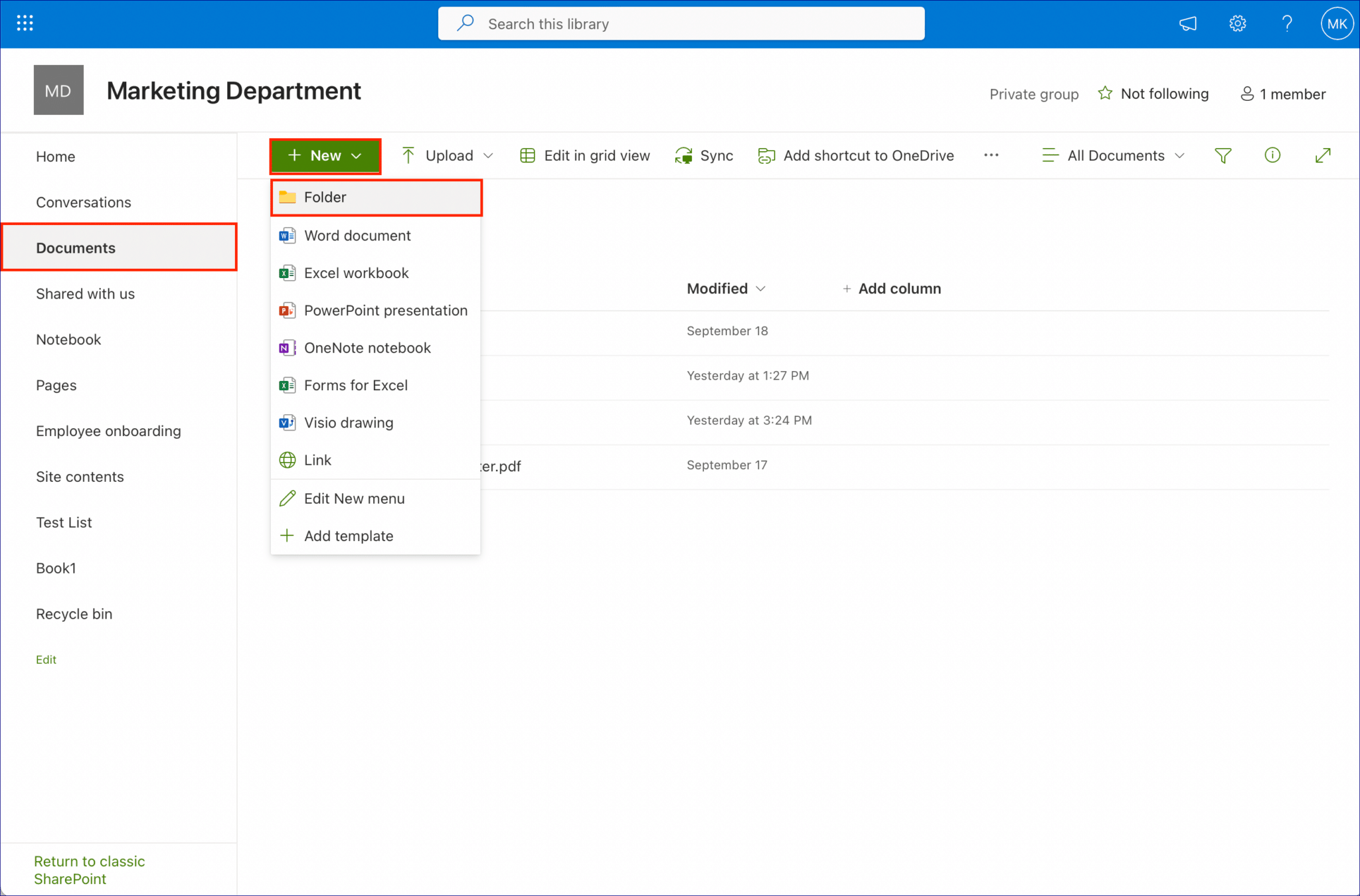Open the help question mark icon
1360x896 pixels.
click(x=1287, y=23)
